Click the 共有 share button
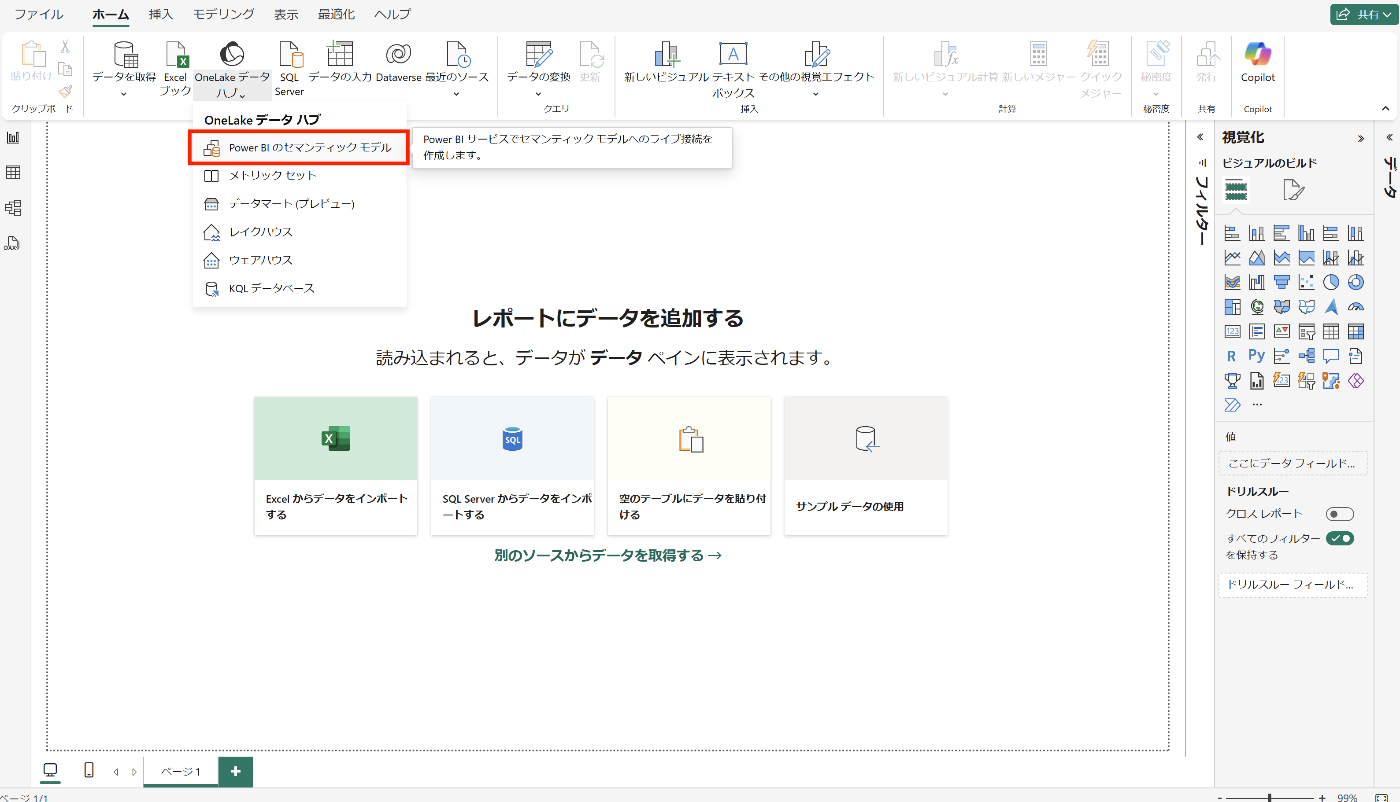The image size is (1400, 802). pyautogui.click(x=1364, y=14)
